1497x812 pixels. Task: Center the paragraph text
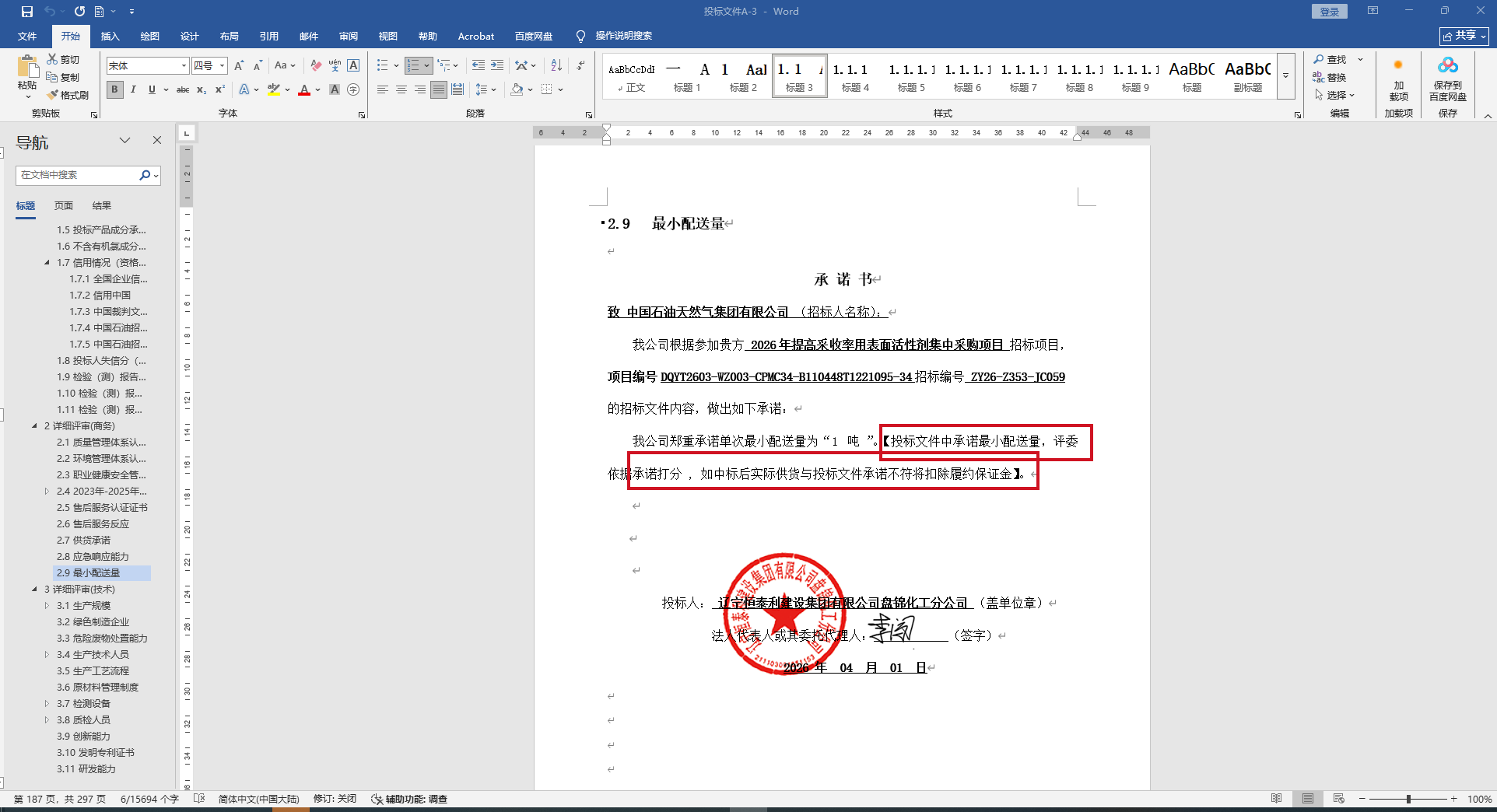(x=401, y=89)
